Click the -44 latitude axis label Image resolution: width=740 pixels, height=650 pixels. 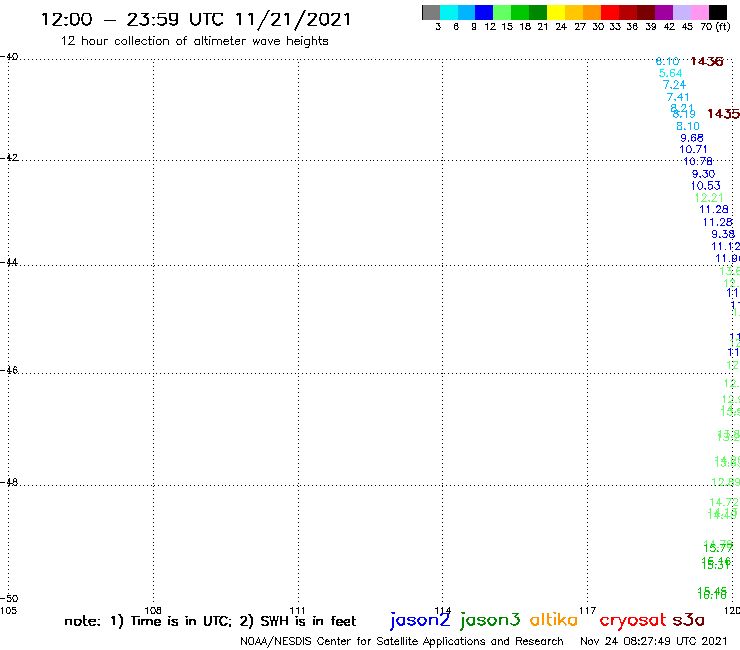click(x=9, y=262)
